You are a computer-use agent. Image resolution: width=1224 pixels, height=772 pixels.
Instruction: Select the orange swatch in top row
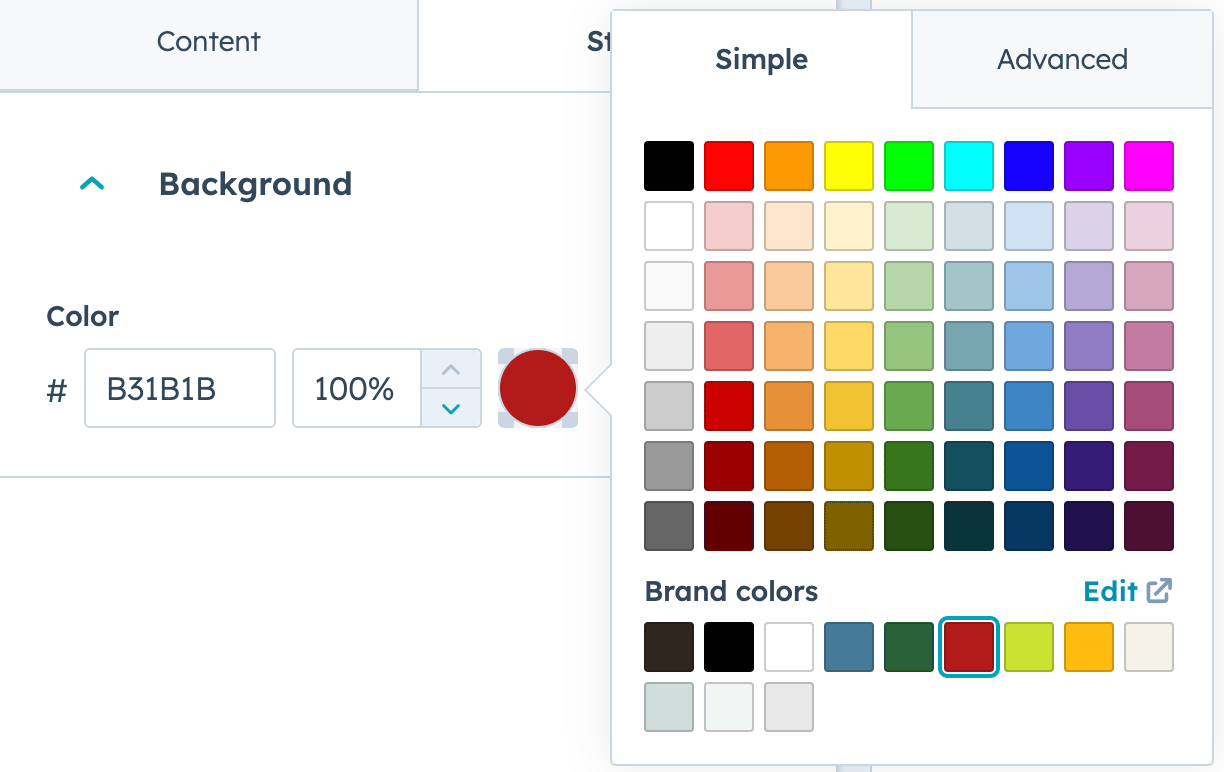click(789, 166)
